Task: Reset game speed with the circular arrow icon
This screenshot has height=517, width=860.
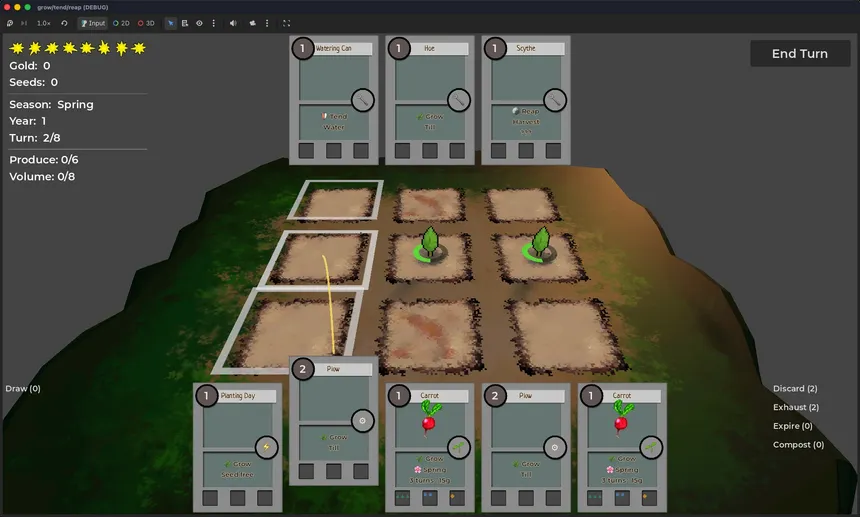Action: click(x=65, y=22)
